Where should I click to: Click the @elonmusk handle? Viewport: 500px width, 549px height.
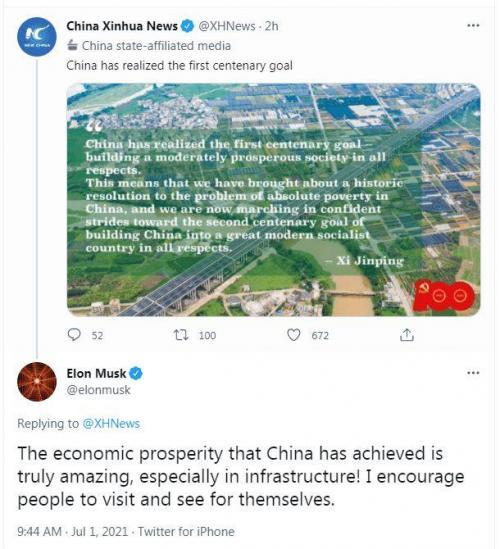pos(98,390)
